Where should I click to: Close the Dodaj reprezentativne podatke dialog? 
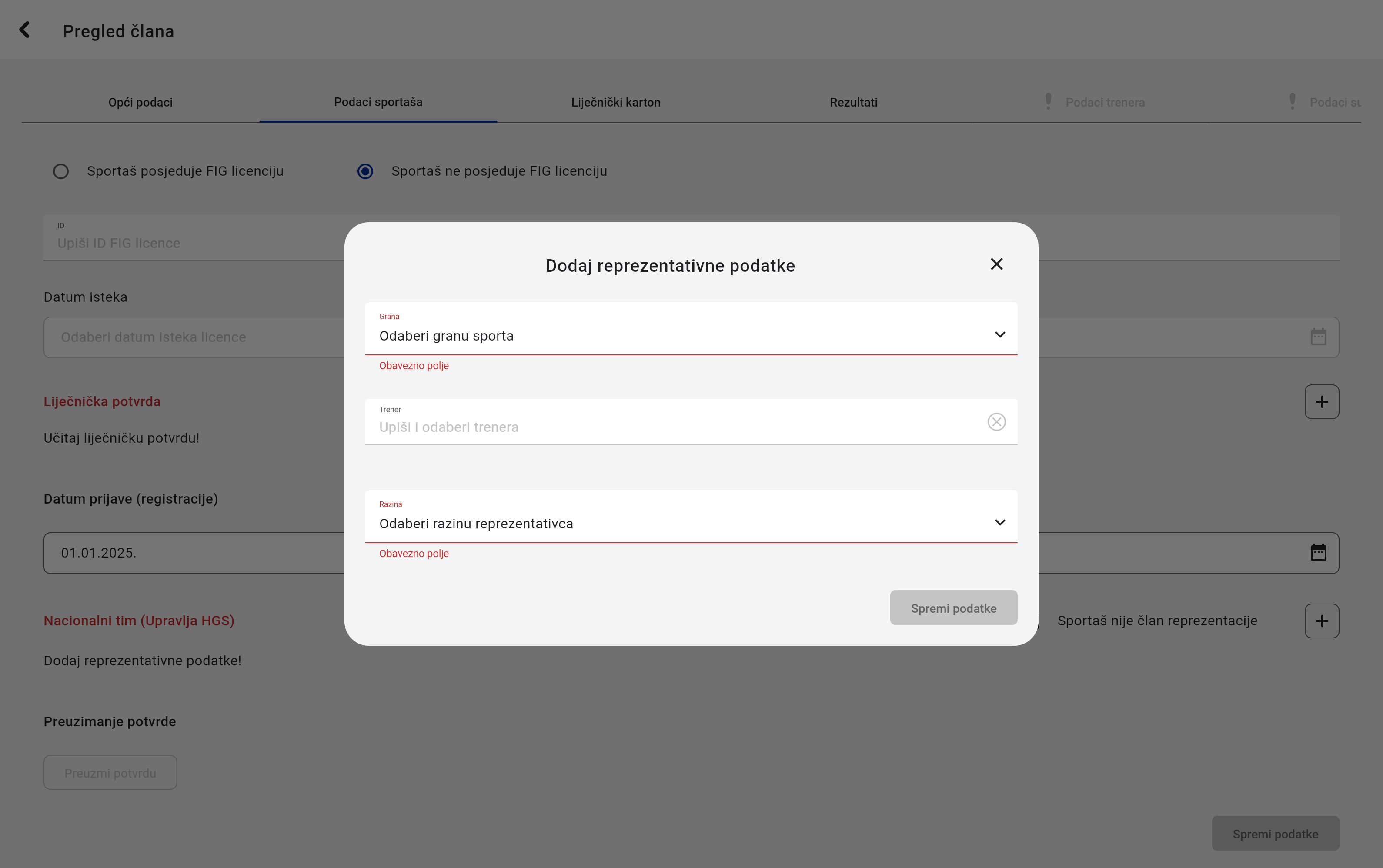(996, 264)
